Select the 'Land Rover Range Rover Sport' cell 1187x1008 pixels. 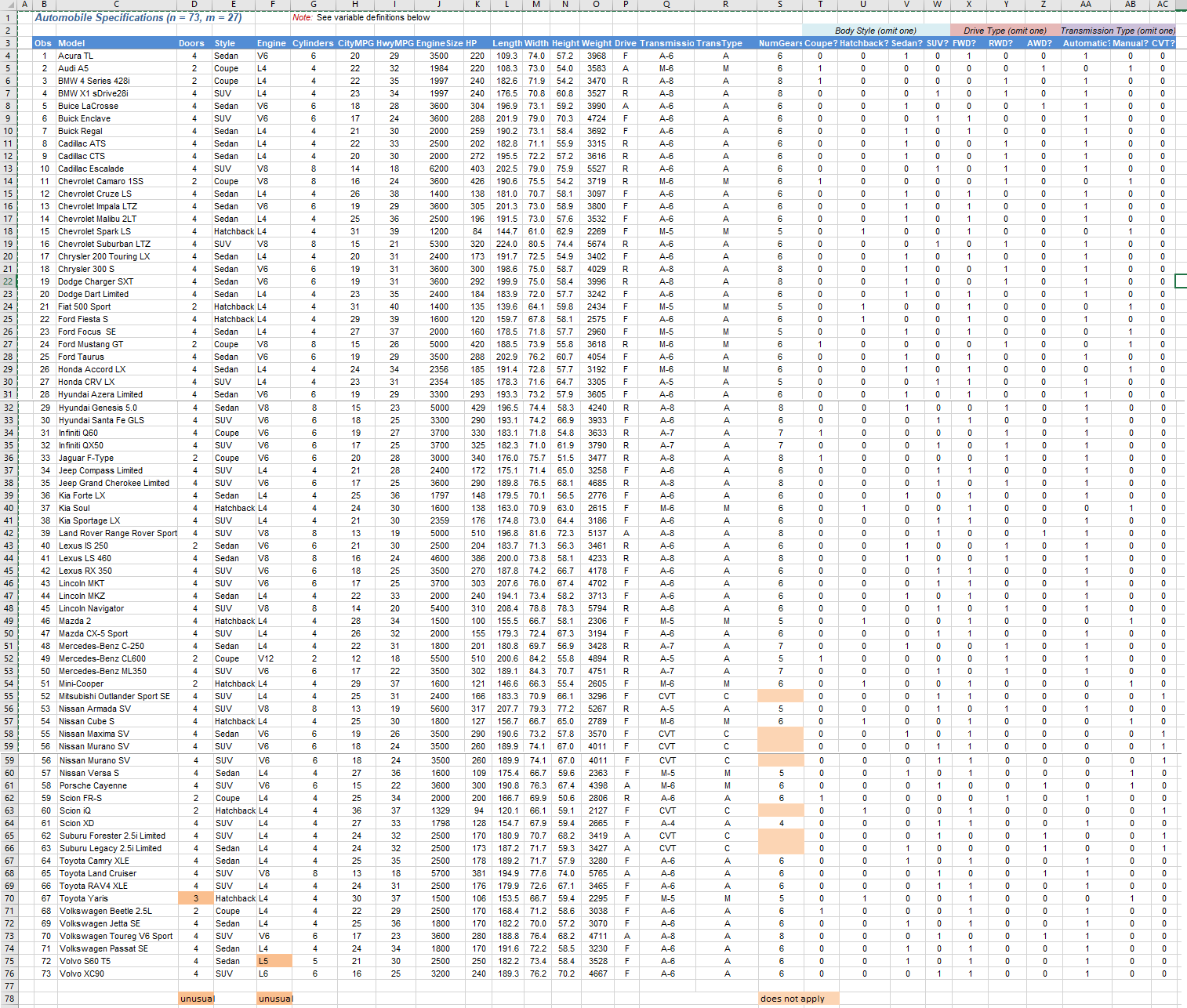(117, 533)
